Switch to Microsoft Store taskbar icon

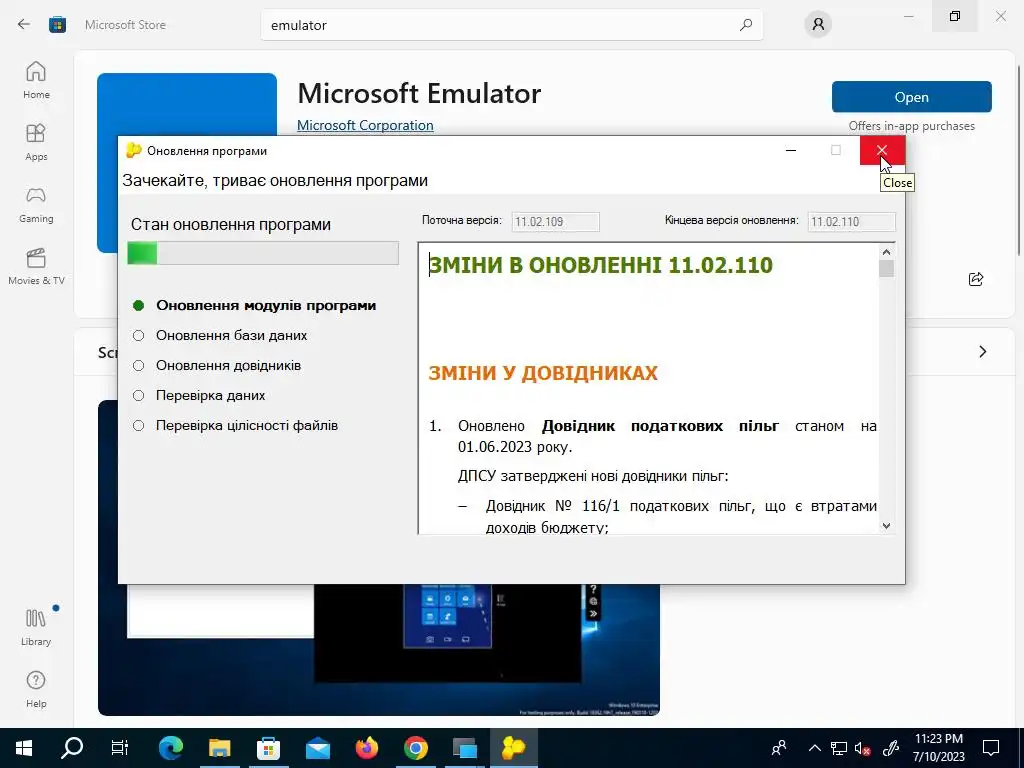[x=268, y=748]
